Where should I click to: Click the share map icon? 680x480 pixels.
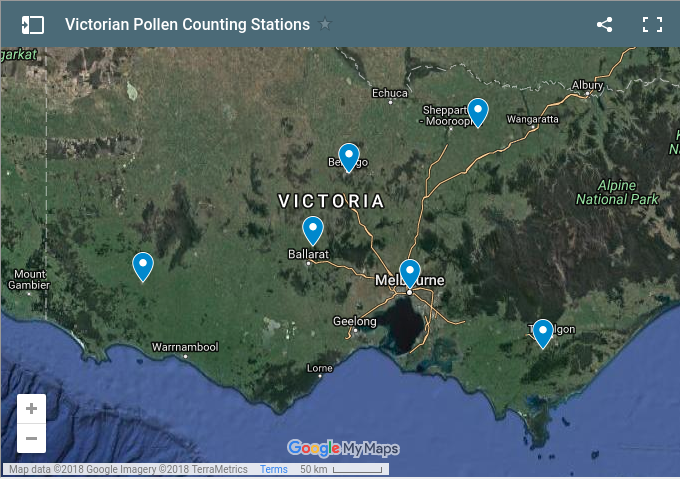[604, 25]
